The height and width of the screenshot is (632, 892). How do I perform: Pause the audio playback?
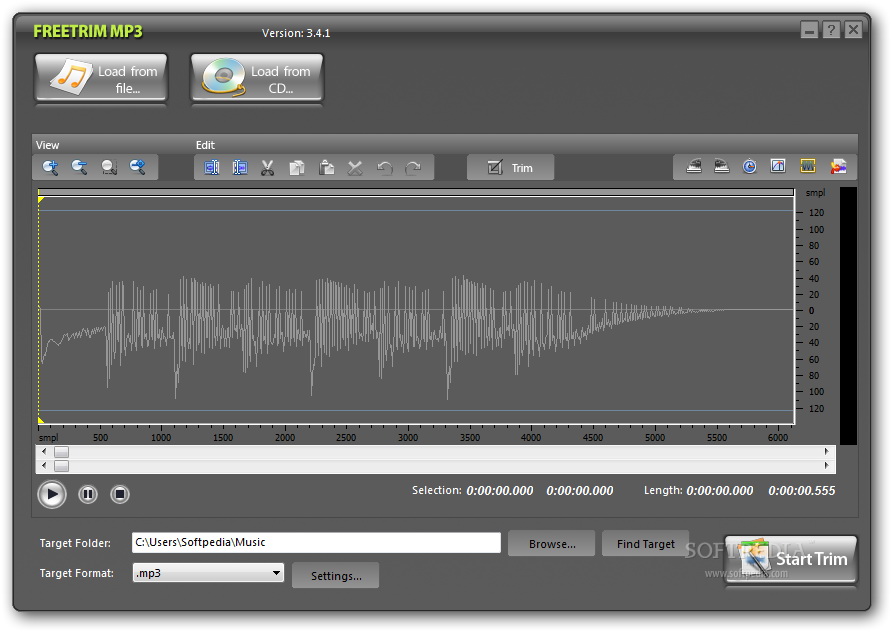pos(87,494)
